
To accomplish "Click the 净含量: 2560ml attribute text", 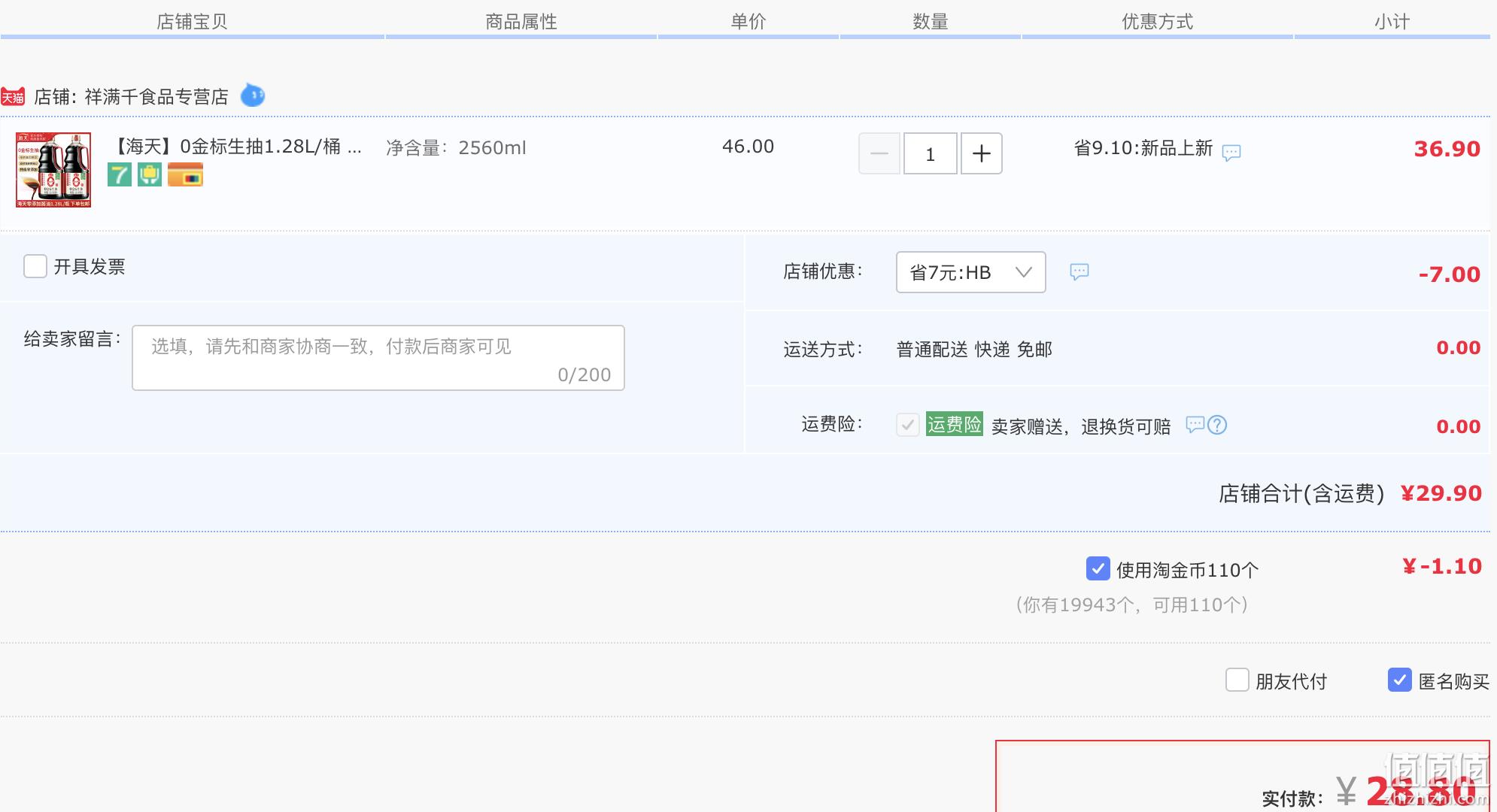I will (456, 148).
